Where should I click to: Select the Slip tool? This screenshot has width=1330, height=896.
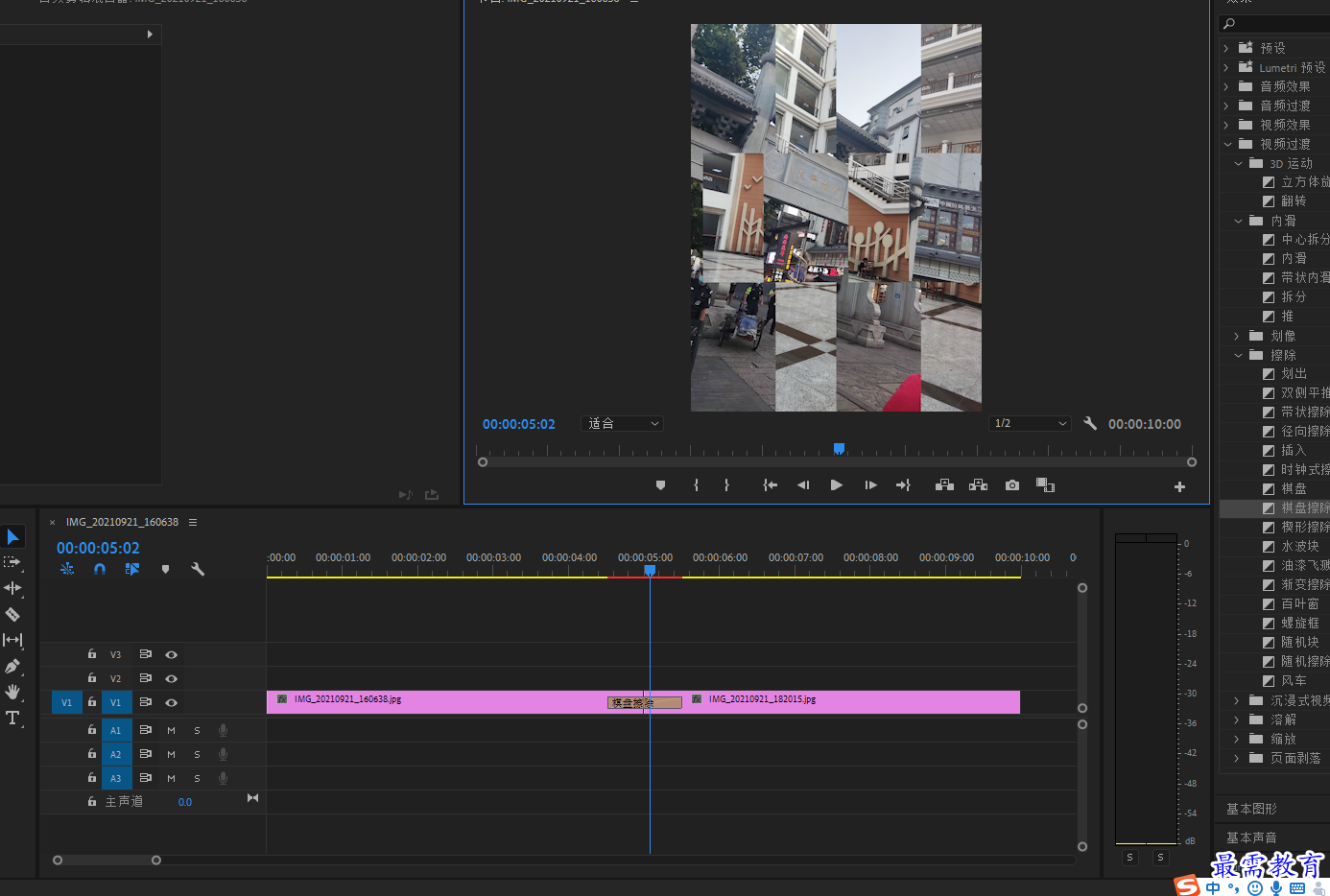pyautogui.click(x=12, y=640)
